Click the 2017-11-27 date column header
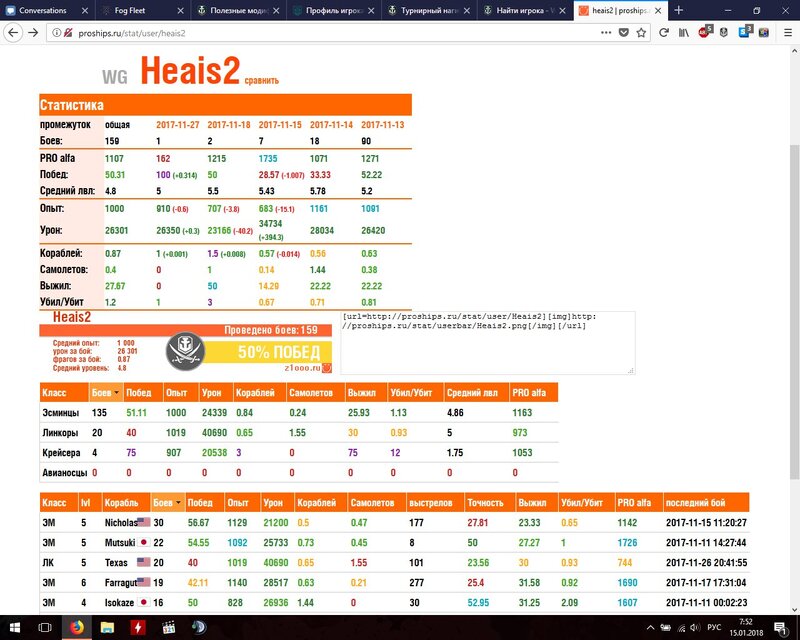 coord(177,125)
